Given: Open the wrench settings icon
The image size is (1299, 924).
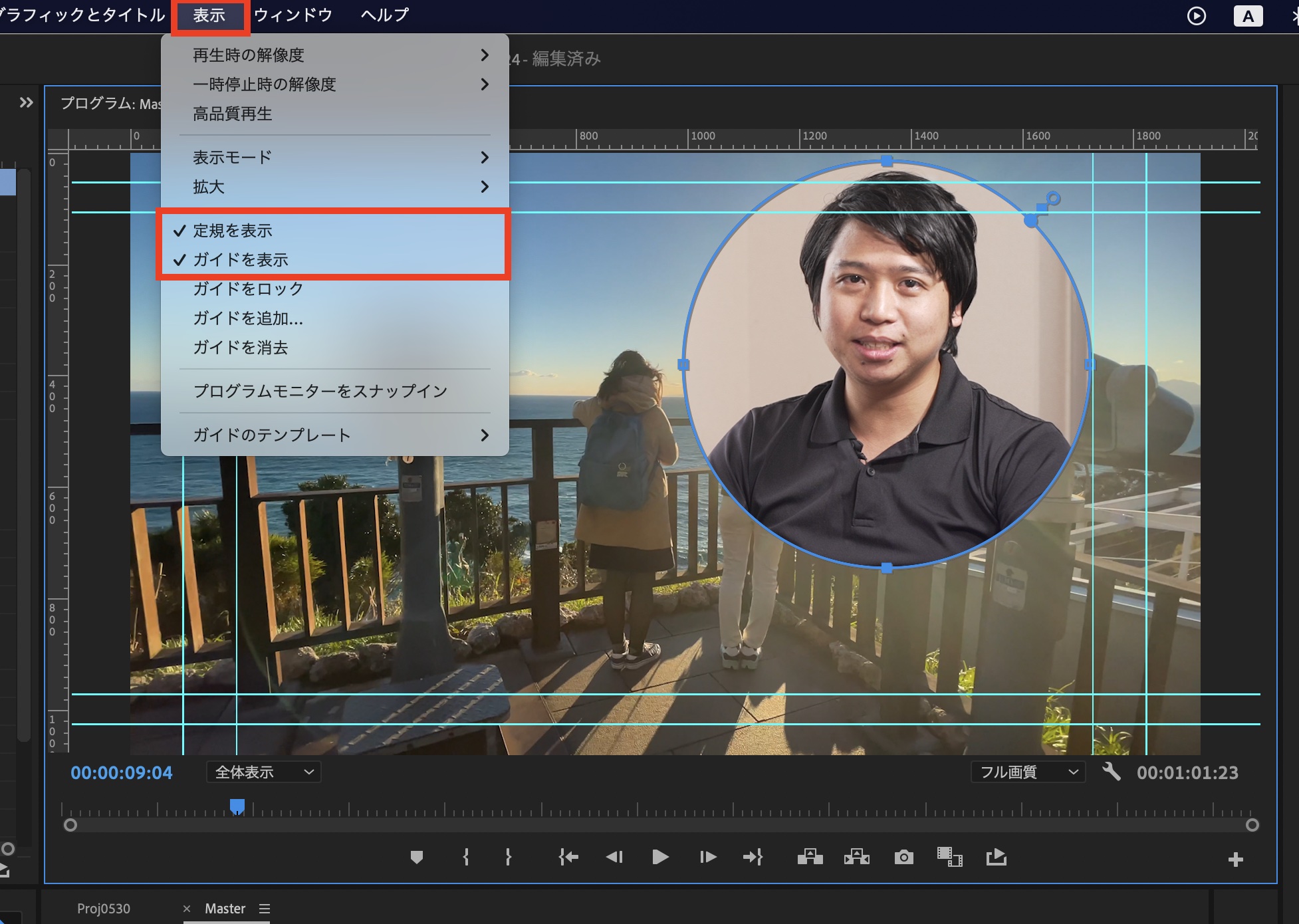Looking at the screenshot, I should (1111, 772).
